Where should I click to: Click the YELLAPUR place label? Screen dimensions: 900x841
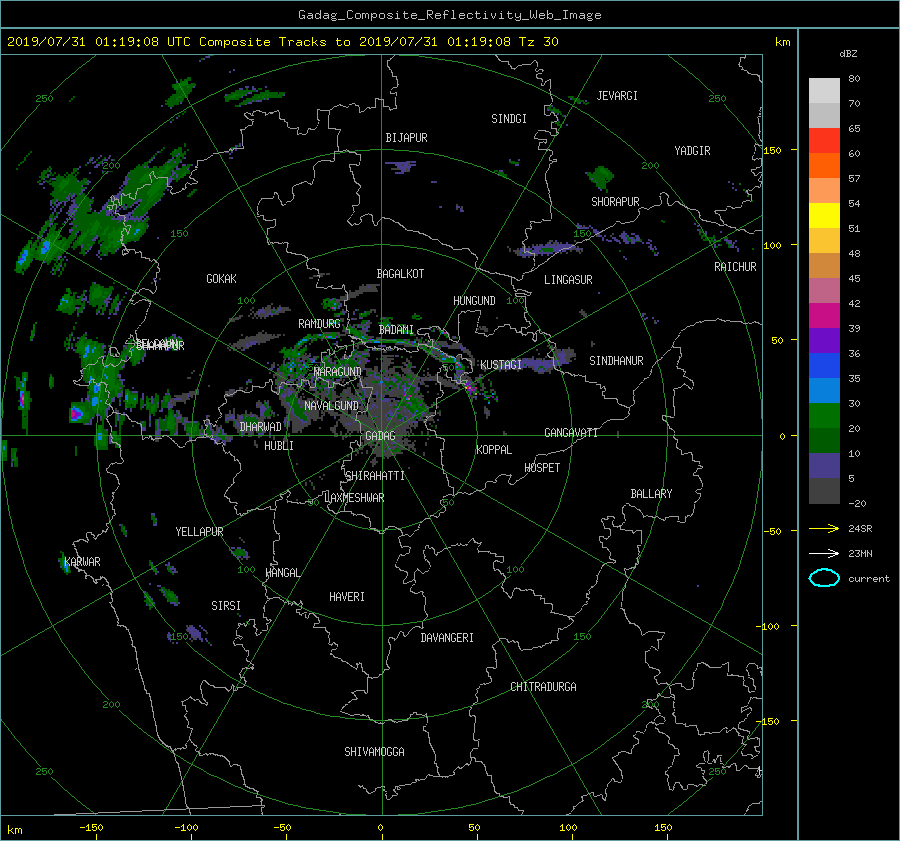click(199, 532)
